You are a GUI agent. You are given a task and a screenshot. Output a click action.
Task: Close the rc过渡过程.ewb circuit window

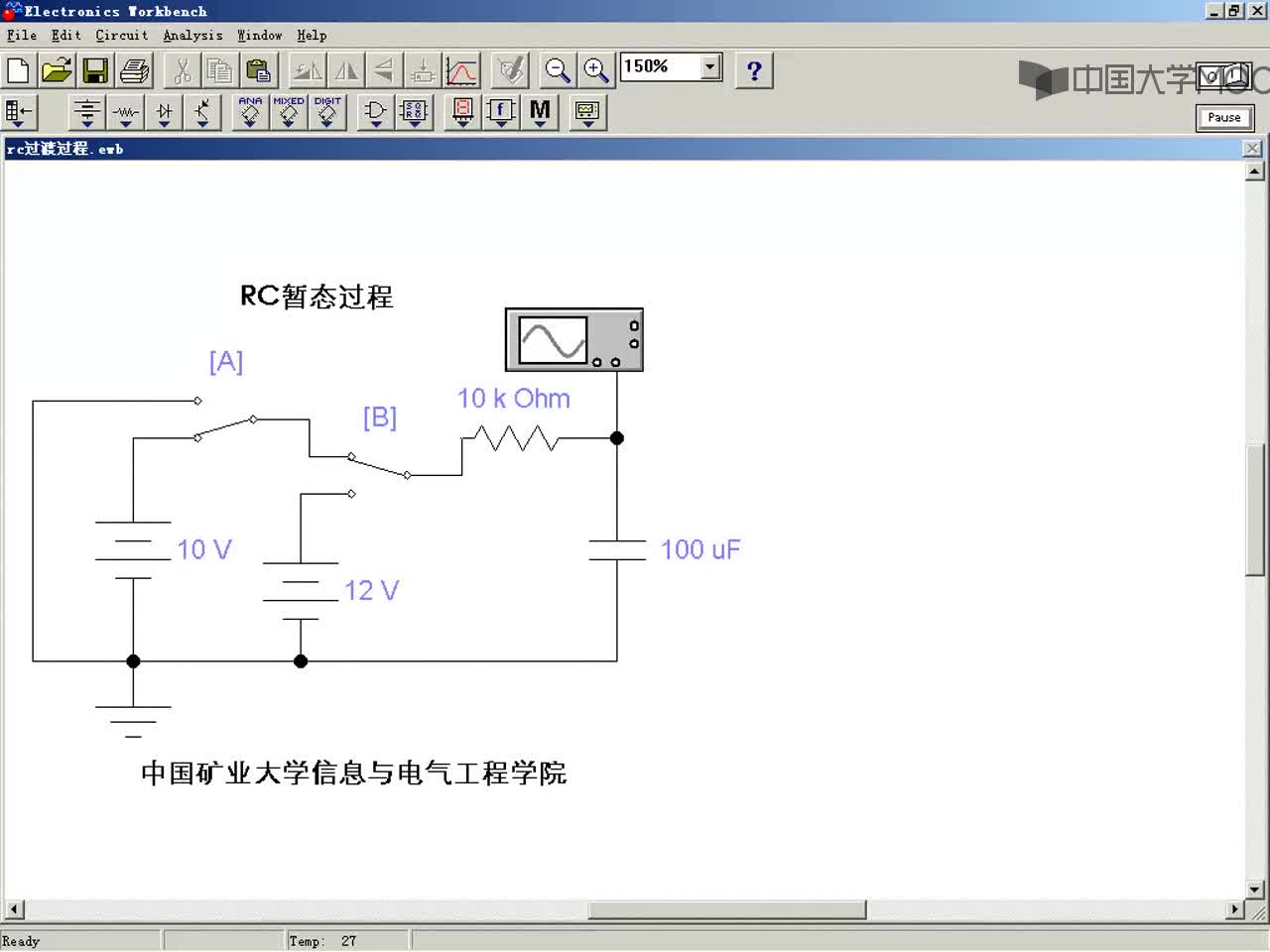tap(1253, 149)
